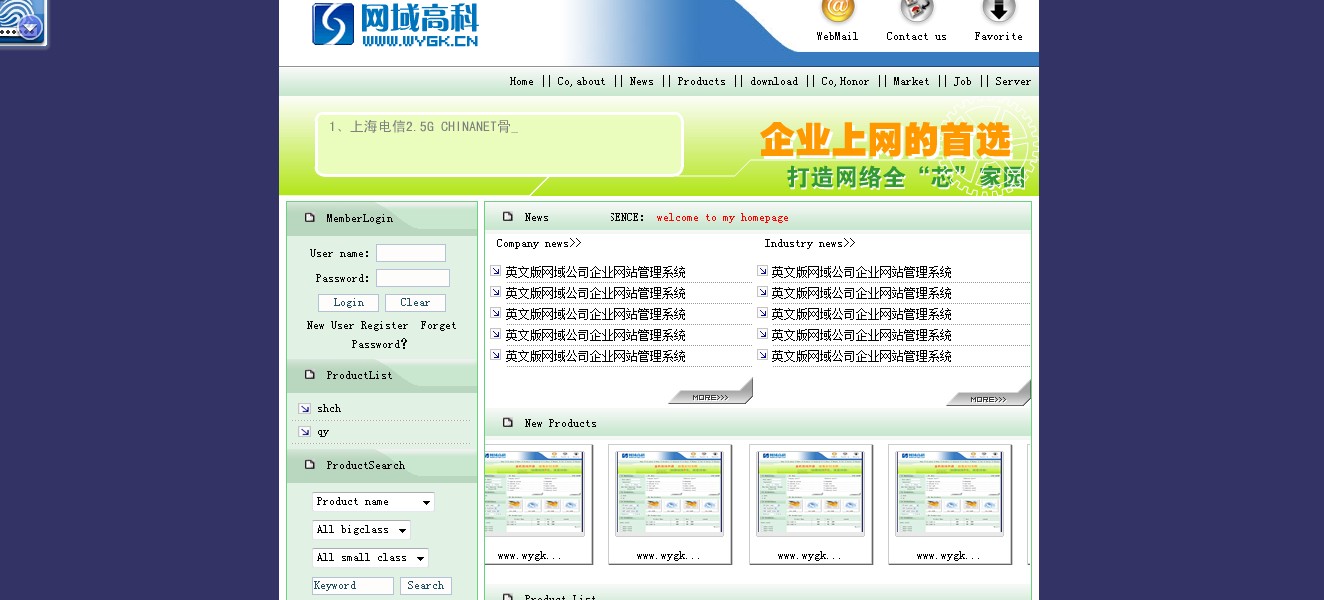The width and height of the screenshot is (1324, 600).
Task: Go to the Home menu item
Action: coord(522,82)
